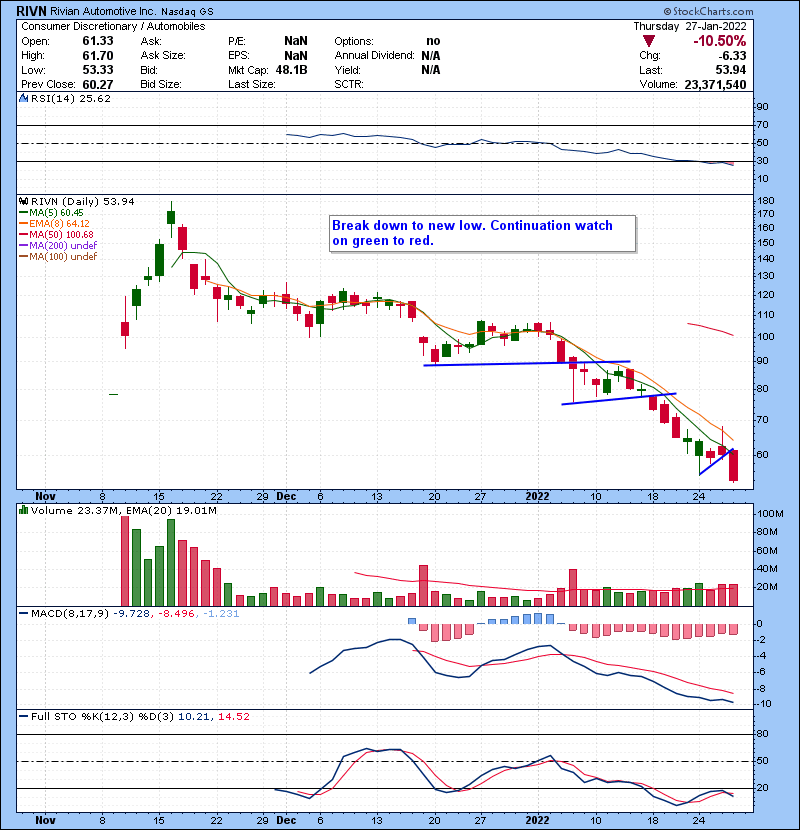
Task: Click the RSI 30 oversold level label
Action: click(762, 161)
